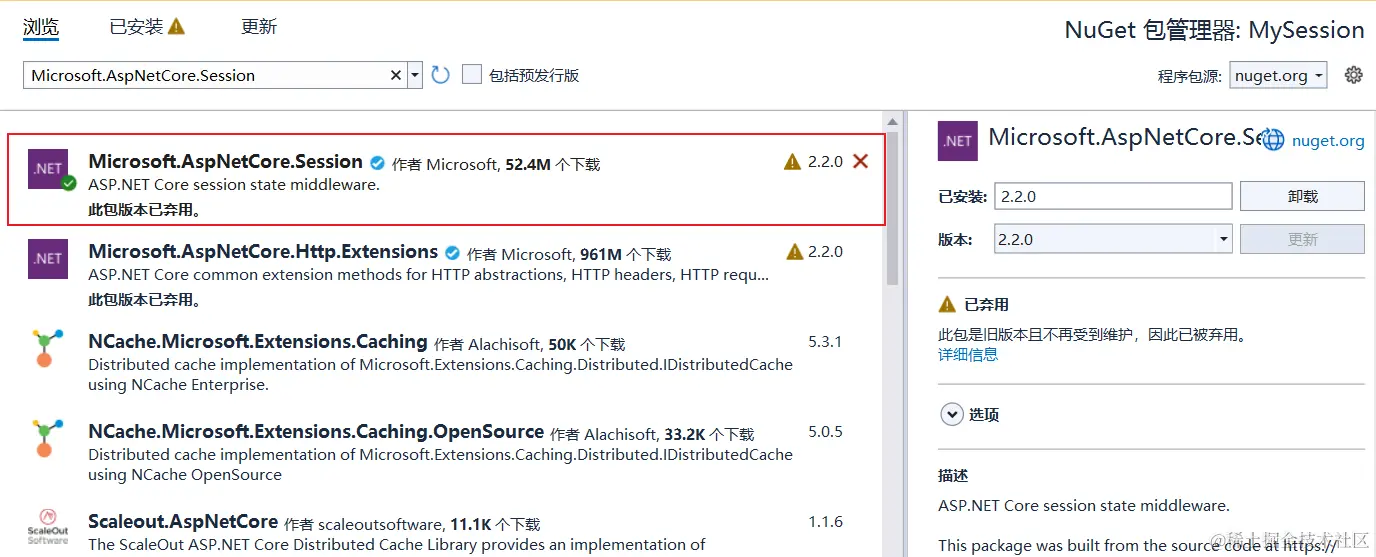This screenshot has height=557, width=1376.
Task: Select NCache.Microsoft.Extensions.Caching.OpenSource package title
Action: (x=316, y=431)
